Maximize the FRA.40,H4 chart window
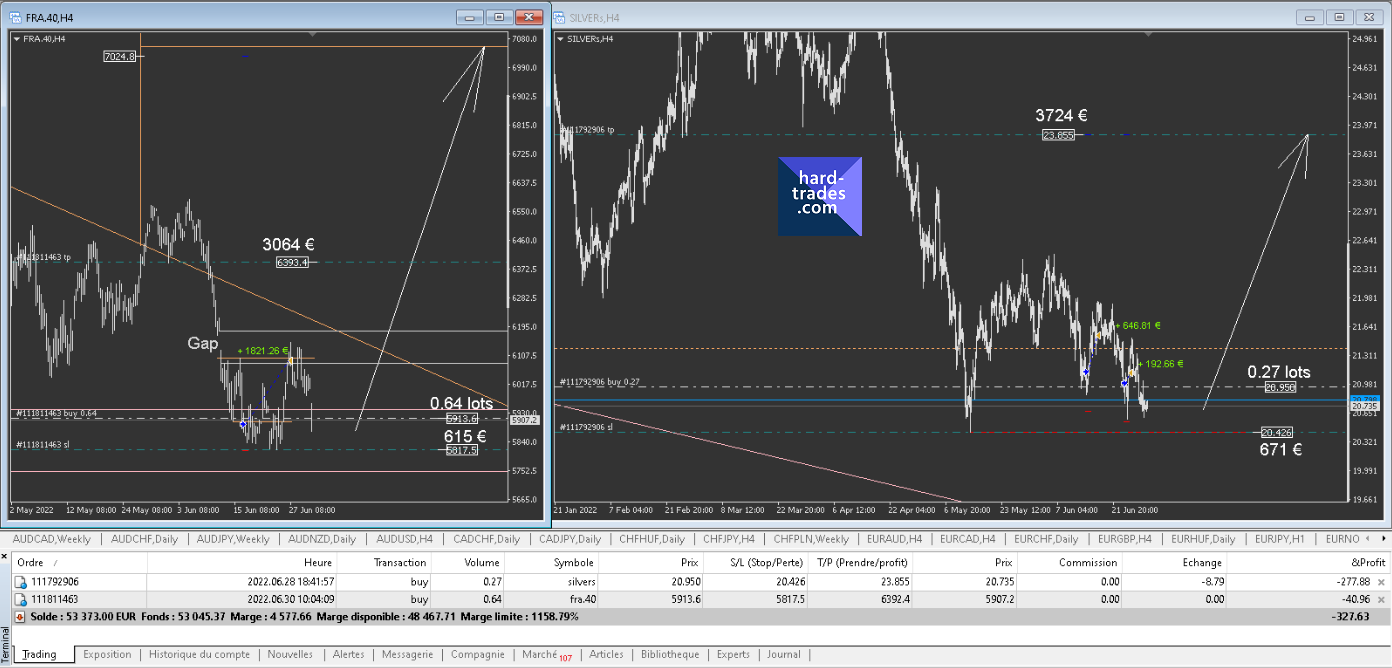Image resolution: width=1392 pixels, height=668 pixels. click(x=499, y=17)
